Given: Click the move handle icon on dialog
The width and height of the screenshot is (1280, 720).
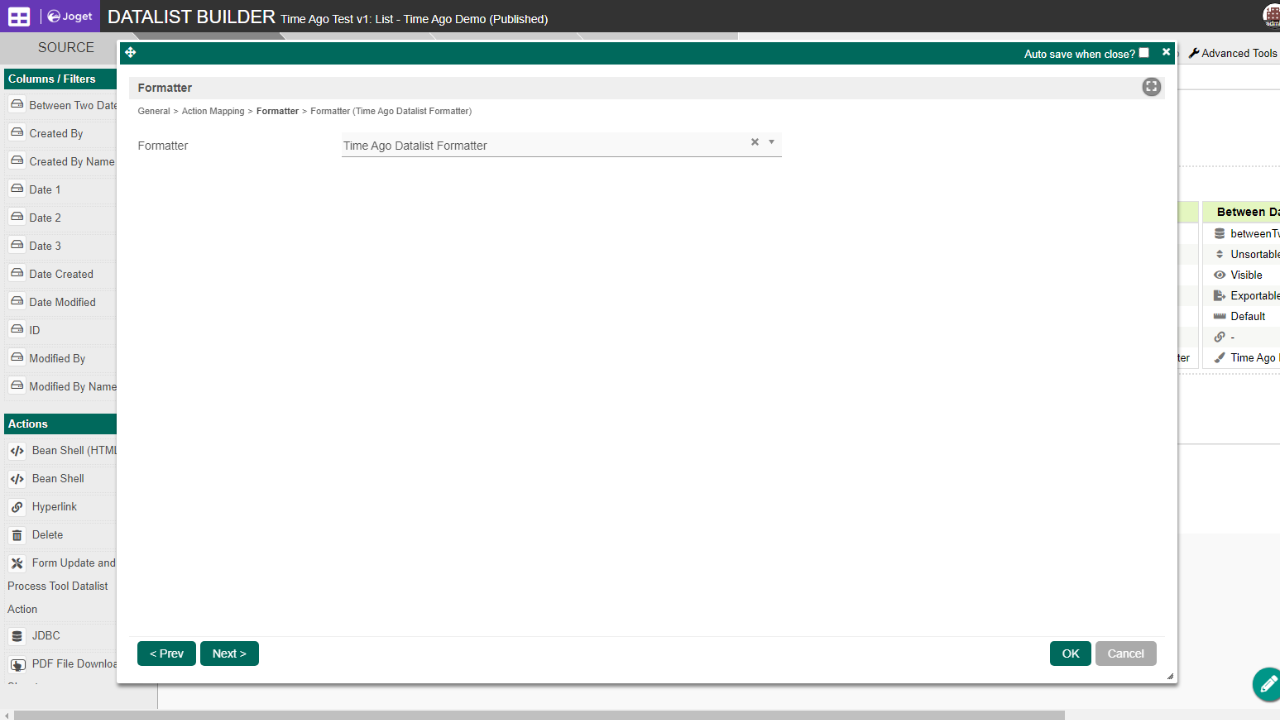Looking at the screenshot, I should (131, 53).
